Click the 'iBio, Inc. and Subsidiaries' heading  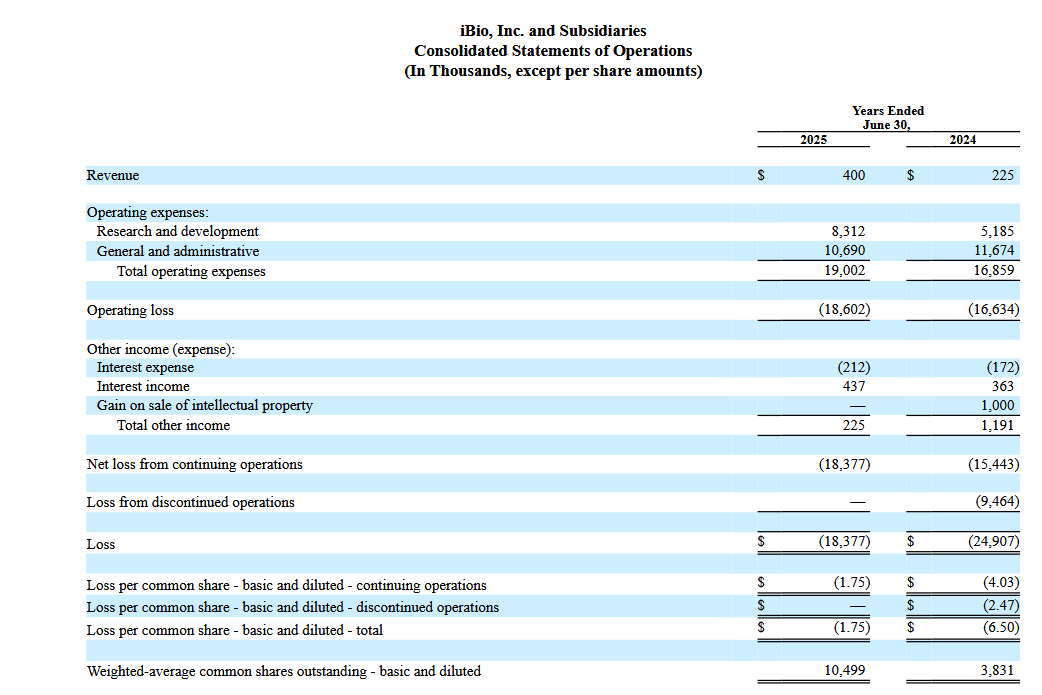(553, 31)
